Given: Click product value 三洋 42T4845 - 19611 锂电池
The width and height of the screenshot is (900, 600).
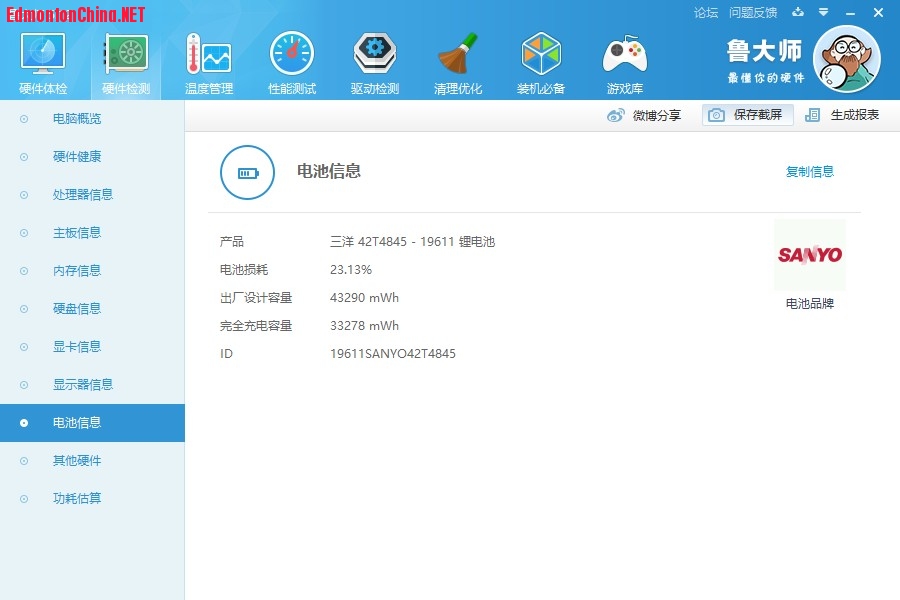Looking at the screenshot, I should (x=412, y=242).
